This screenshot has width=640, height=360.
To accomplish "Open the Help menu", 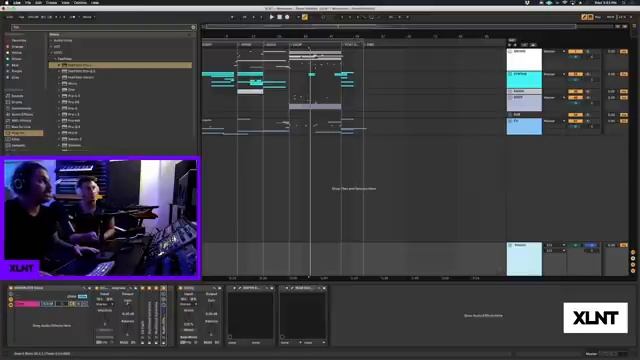I will tap(95, 2).
